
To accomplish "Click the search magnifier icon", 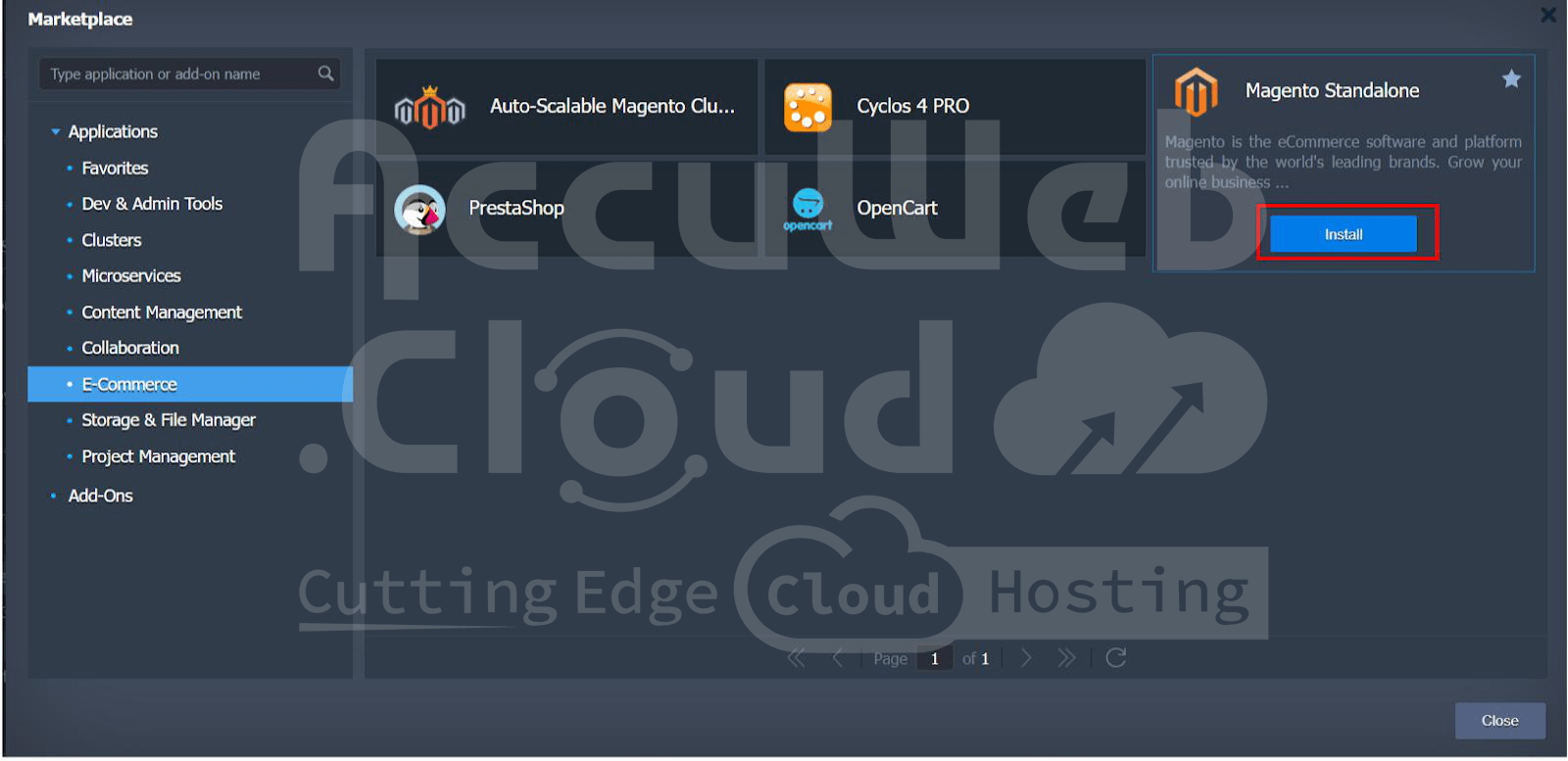I will [325, 73].
